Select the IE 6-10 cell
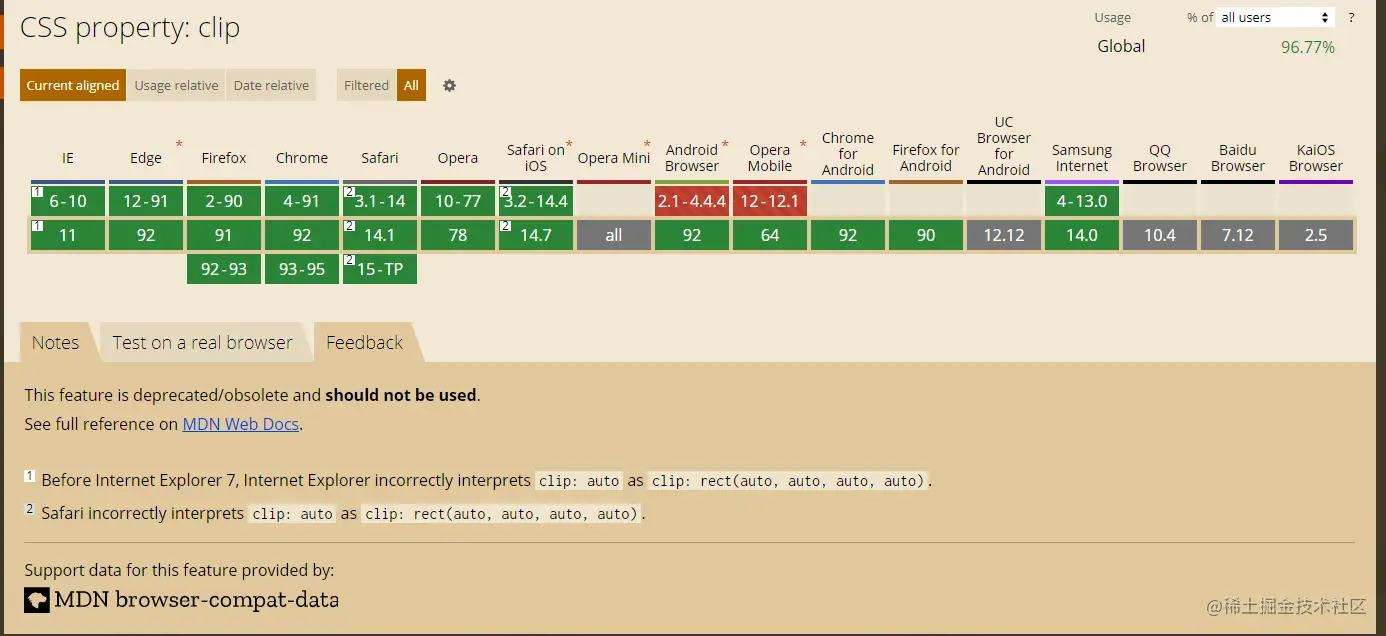The height and width of the screenshot is (636, 1386). (x=68, y=201)
